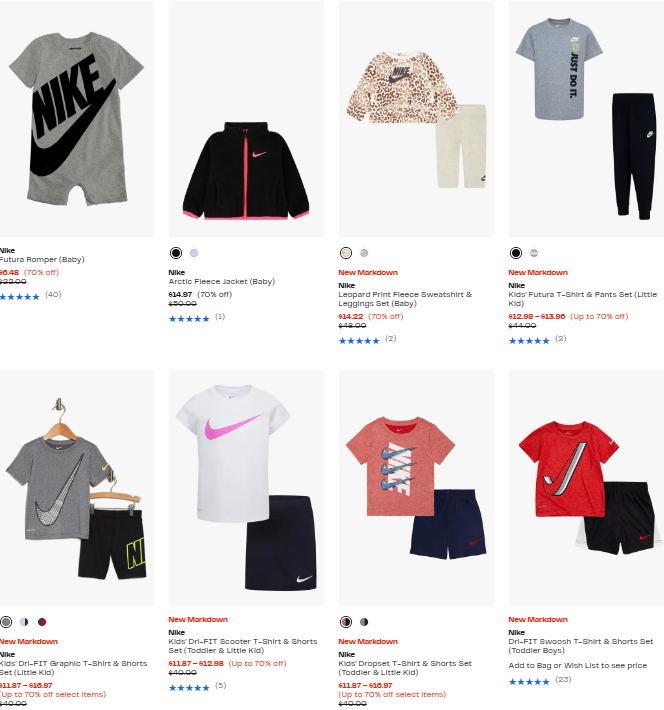Viewport: 664px width, 710px height.
Task: Open Kids' Dropset T-Shirt & Shorts Set link
Action: [405, 668]
